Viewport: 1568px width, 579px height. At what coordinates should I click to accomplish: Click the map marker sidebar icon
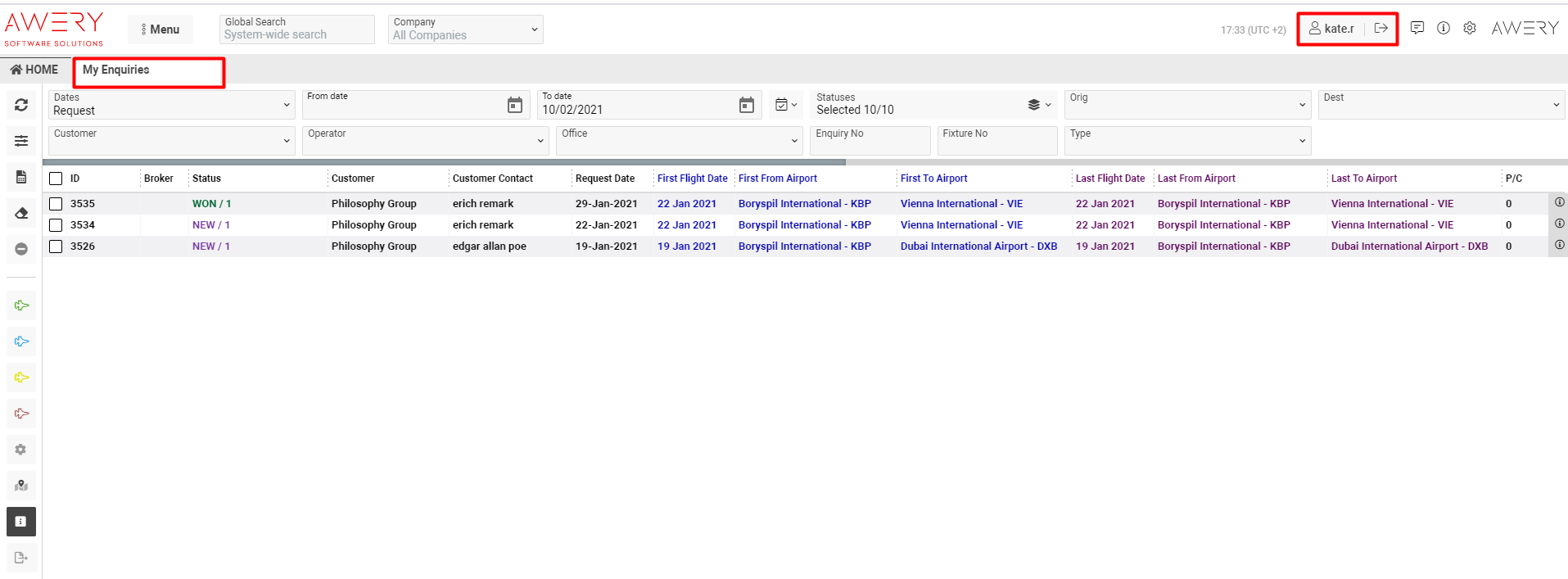[x=21, y=486]
